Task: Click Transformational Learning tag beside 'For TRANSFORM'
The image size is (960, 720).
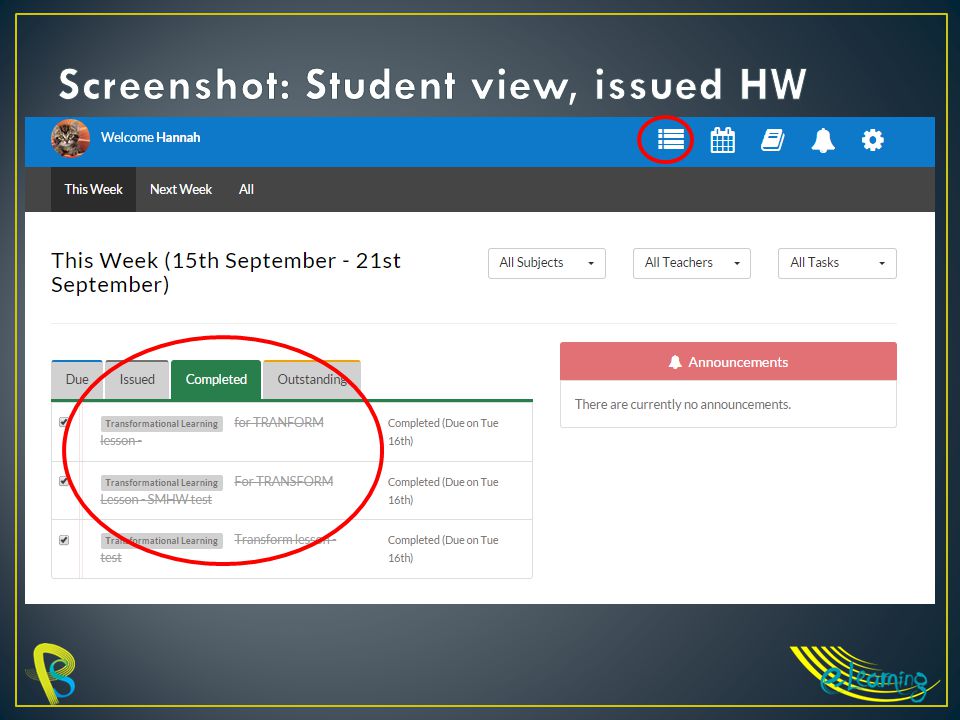Action: [x=162, y=482]
